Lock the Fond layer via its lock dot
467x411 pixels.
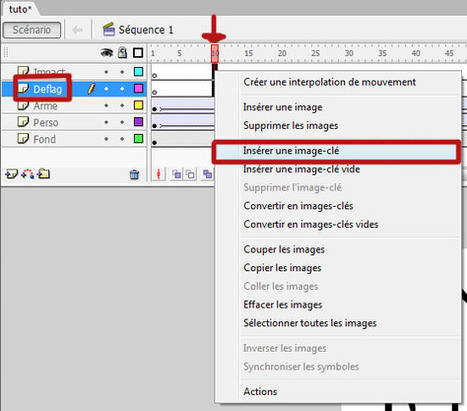tap(122, 139)
